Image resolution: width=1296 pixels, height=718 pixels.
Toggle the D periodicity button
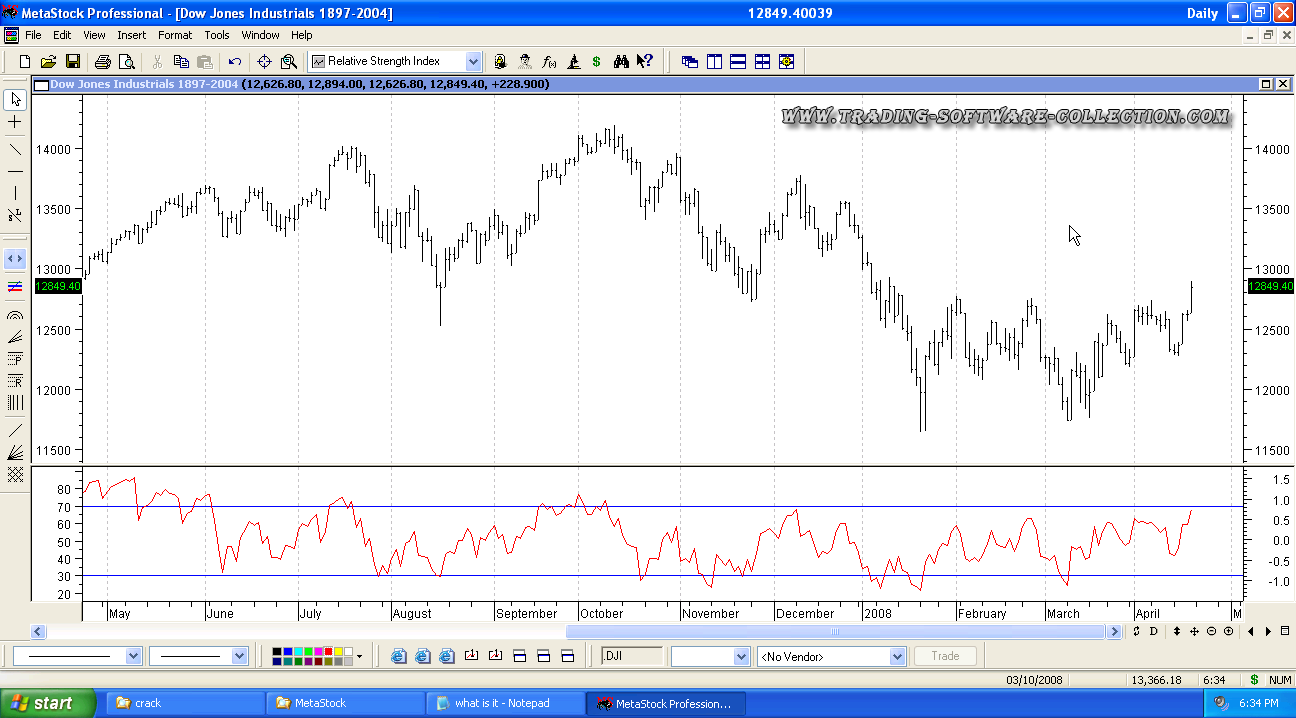pyautogui.click(x=1153, y=631)
